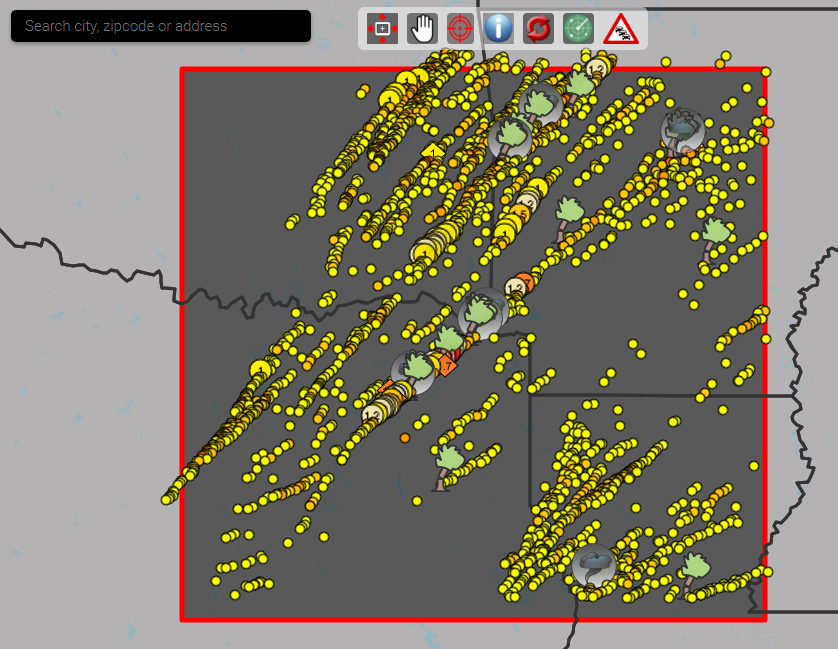Click the red crosshair target tool
Image resolution: width=838 pixels, height=649 pixels.
[x=460, y=28]
